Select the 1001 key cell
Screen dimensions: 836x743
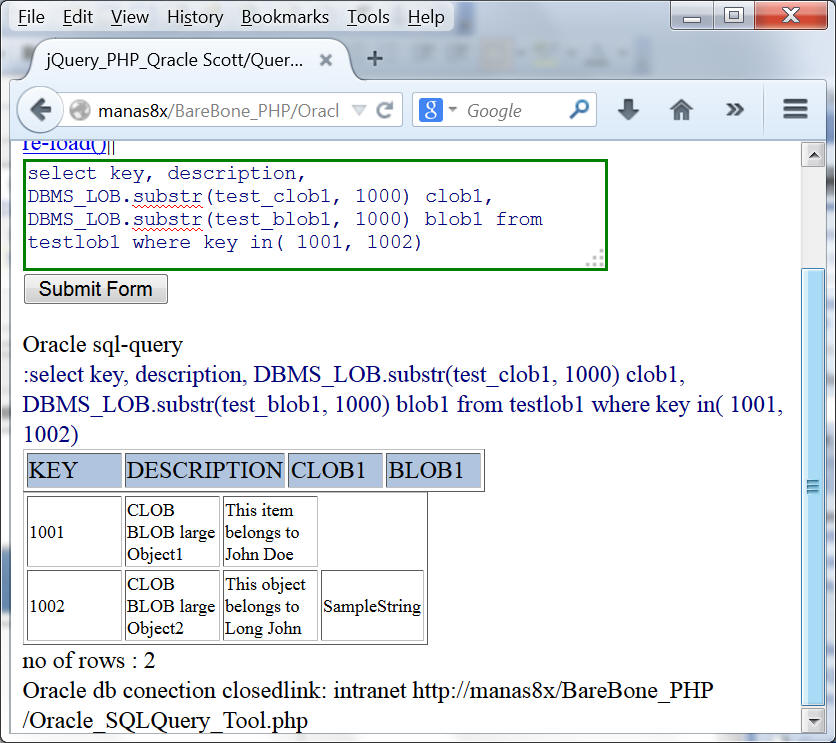74,531
